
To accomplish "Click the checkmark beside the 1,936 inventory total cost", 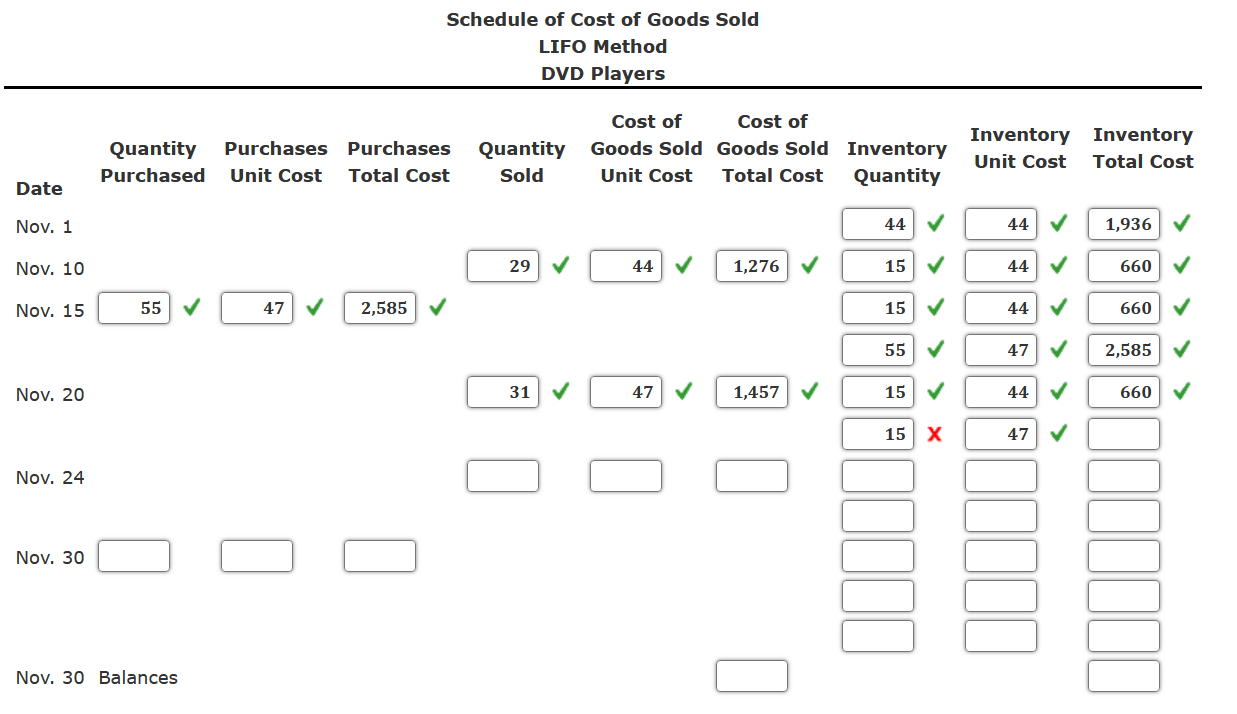I will coord(1182,224).
